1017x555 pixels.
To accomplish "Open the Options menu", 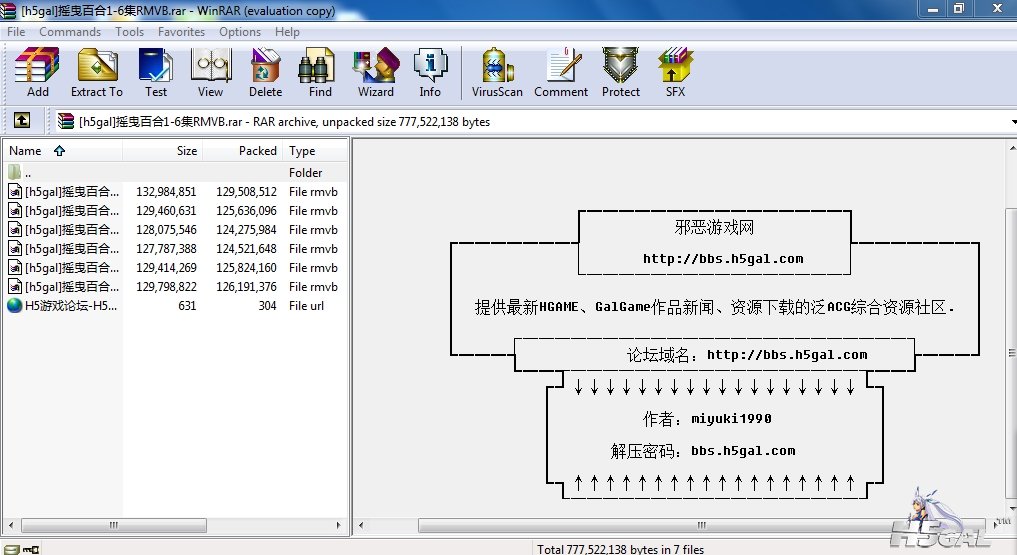I will 239,32.
